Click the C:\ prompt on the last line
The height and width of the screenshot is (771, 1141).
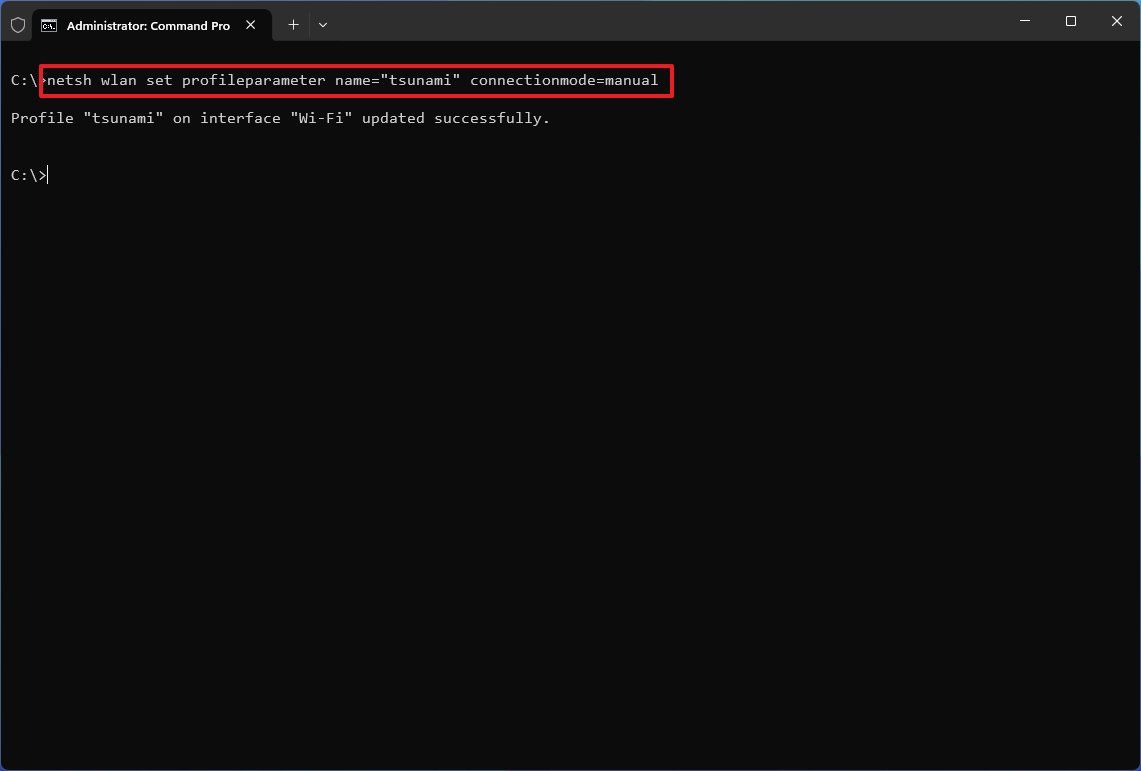tap(27, 174)
